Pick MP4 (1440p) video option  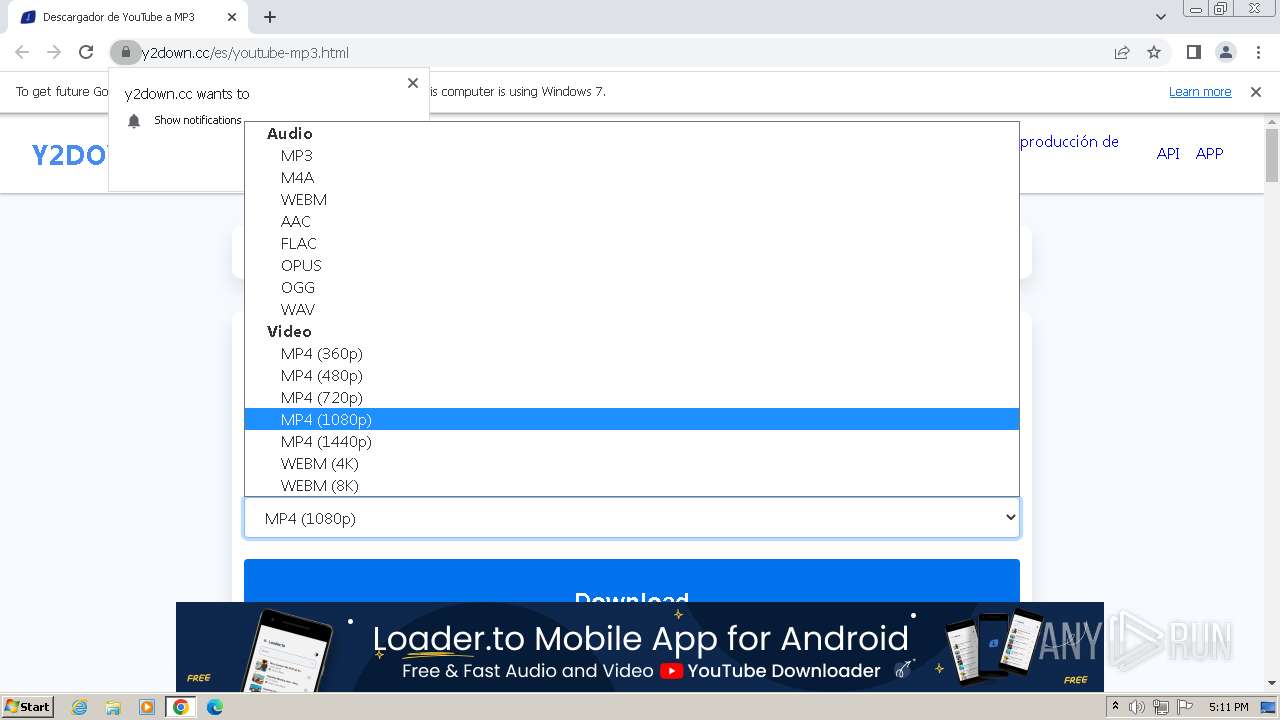[x=632, y=441]
